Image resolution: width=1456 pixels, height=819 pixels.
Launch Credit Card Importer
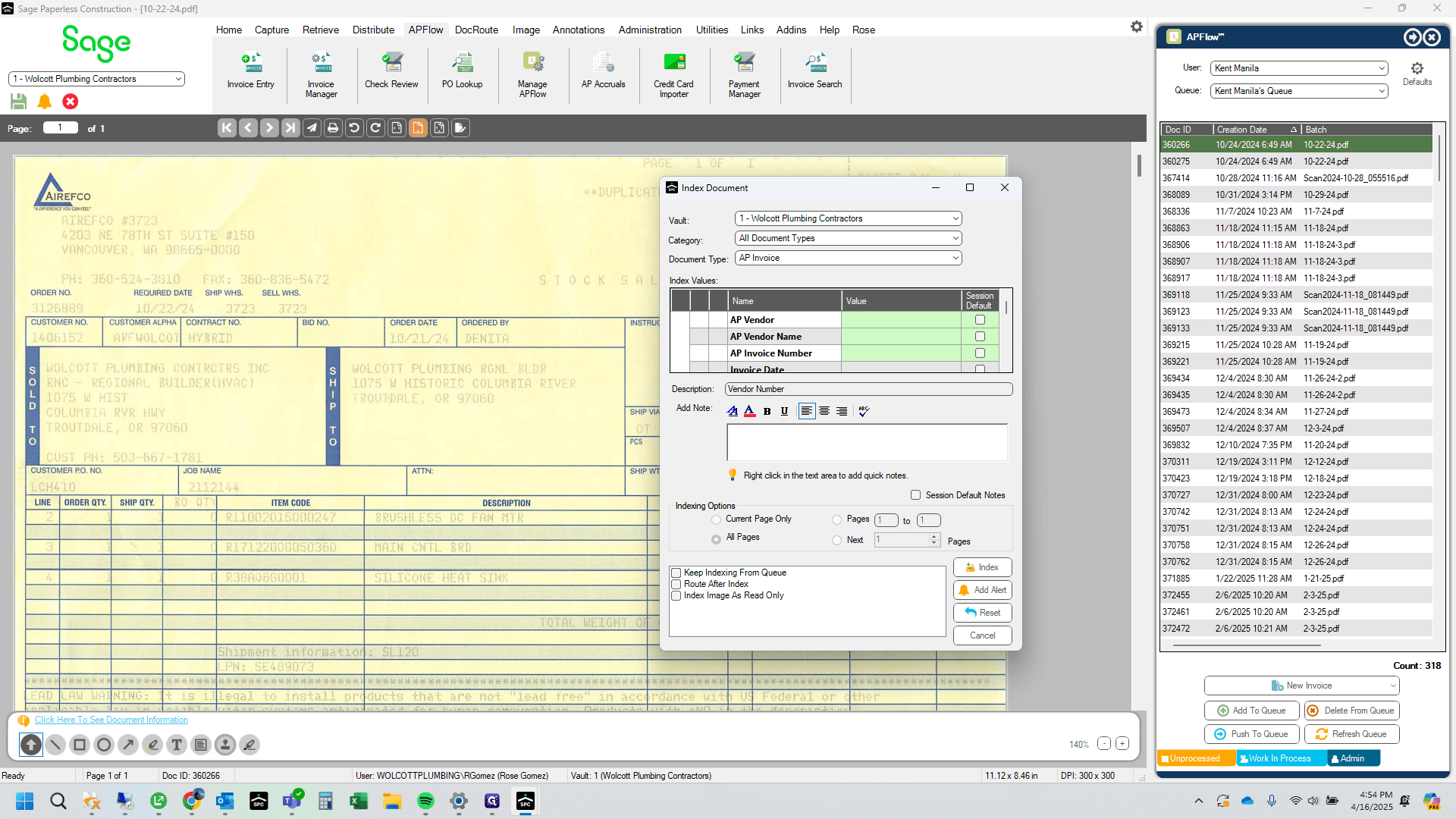click(673, 75)
